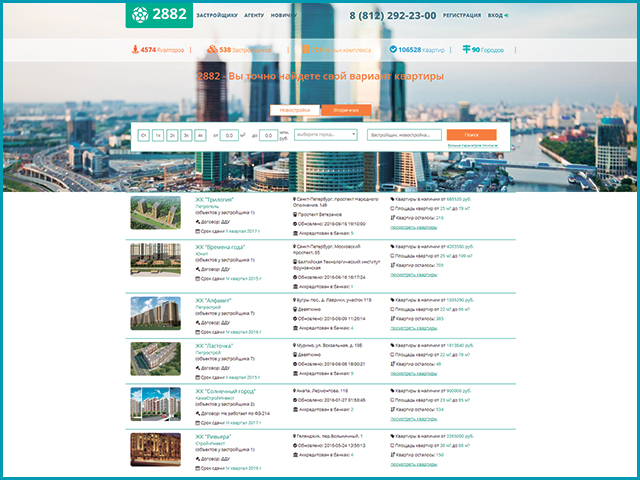Open the ЖК "Алфавит" title link
Viewport: 640px width, 480px height.
coord(213,300)
